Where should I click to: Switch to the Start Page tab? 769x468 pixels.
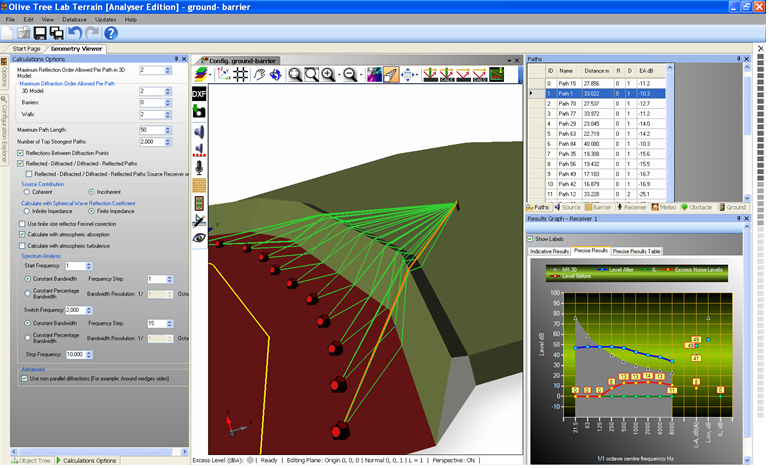(26, 49)
